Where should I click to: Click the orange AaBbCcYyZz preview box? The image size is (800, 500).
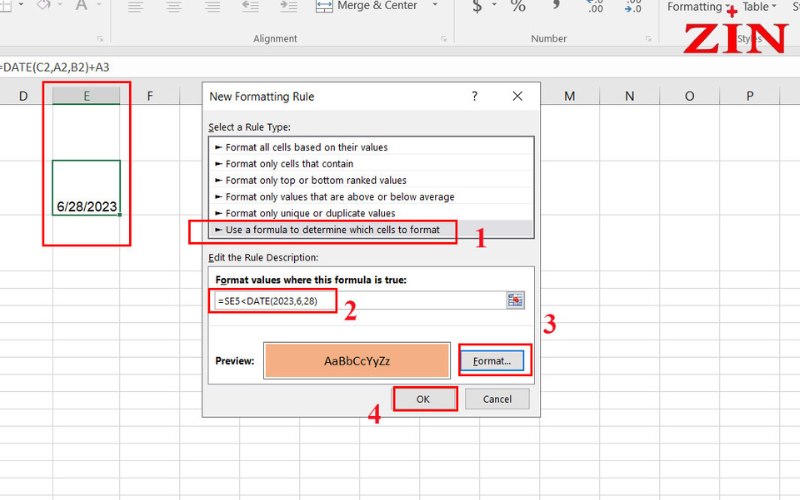point(357,361)
